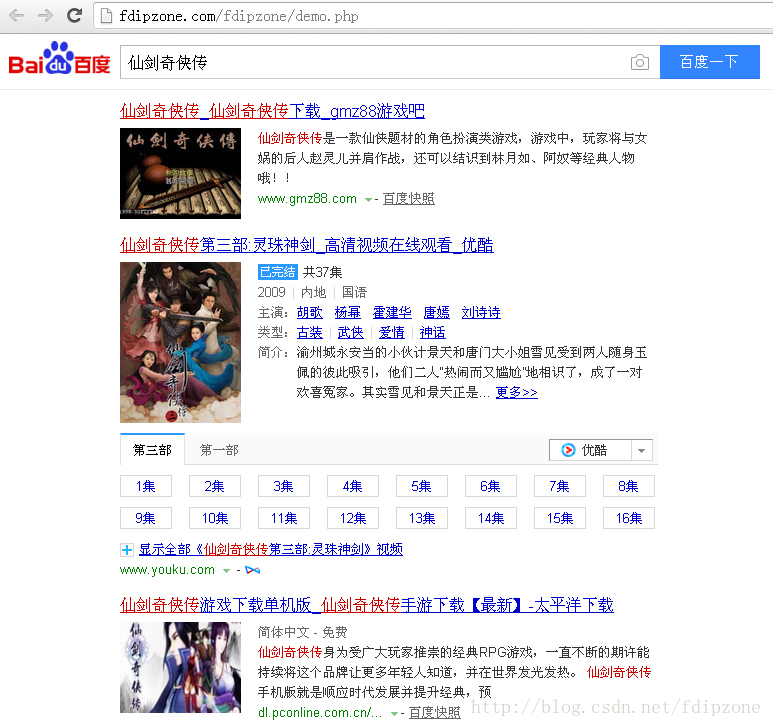The width and height of the screenshot is (773, 727).
Task: Open actor link 胡歌
Action: coord(310,312)
